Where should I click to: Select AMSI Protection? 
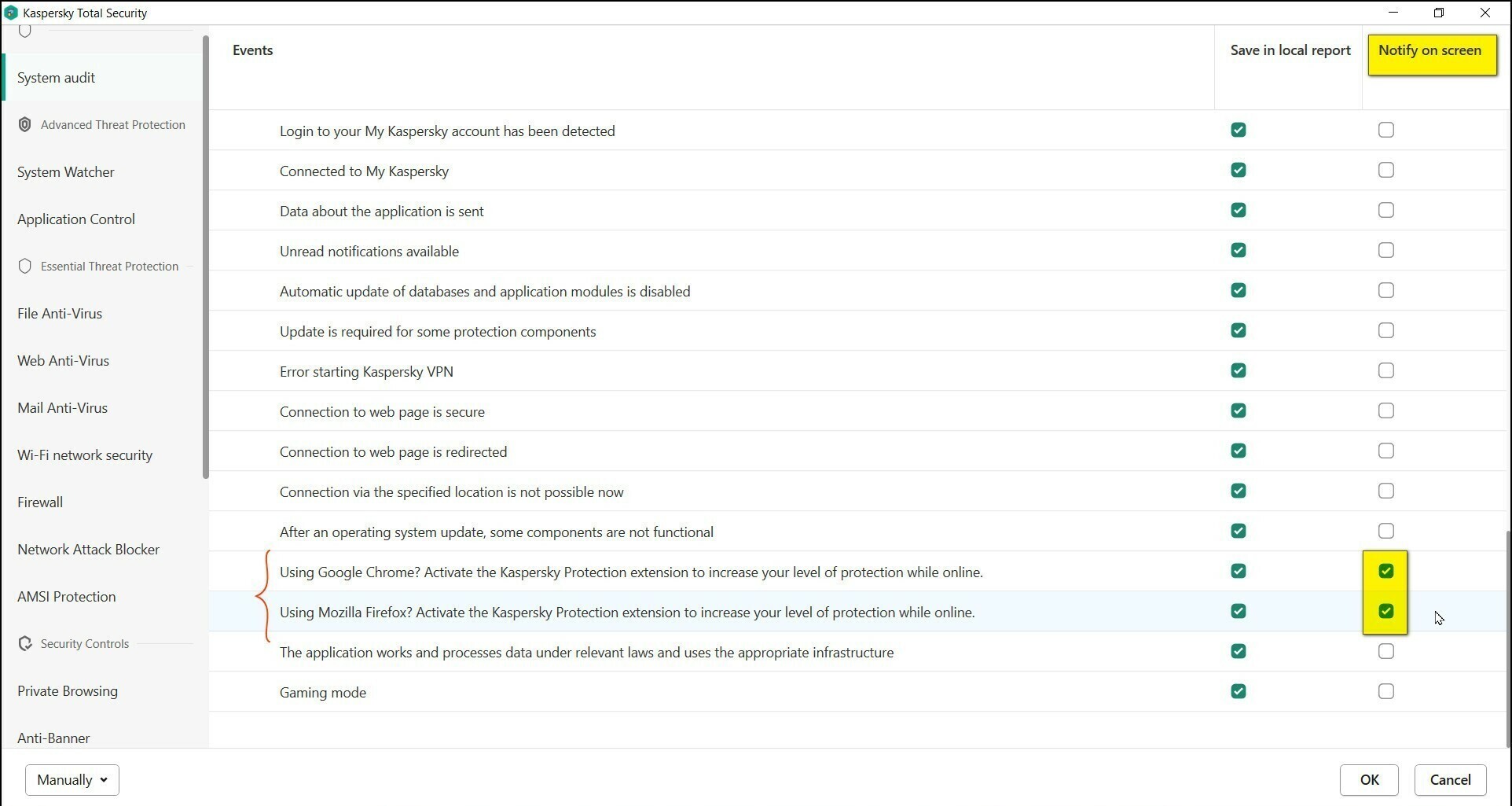click(102, 596)
